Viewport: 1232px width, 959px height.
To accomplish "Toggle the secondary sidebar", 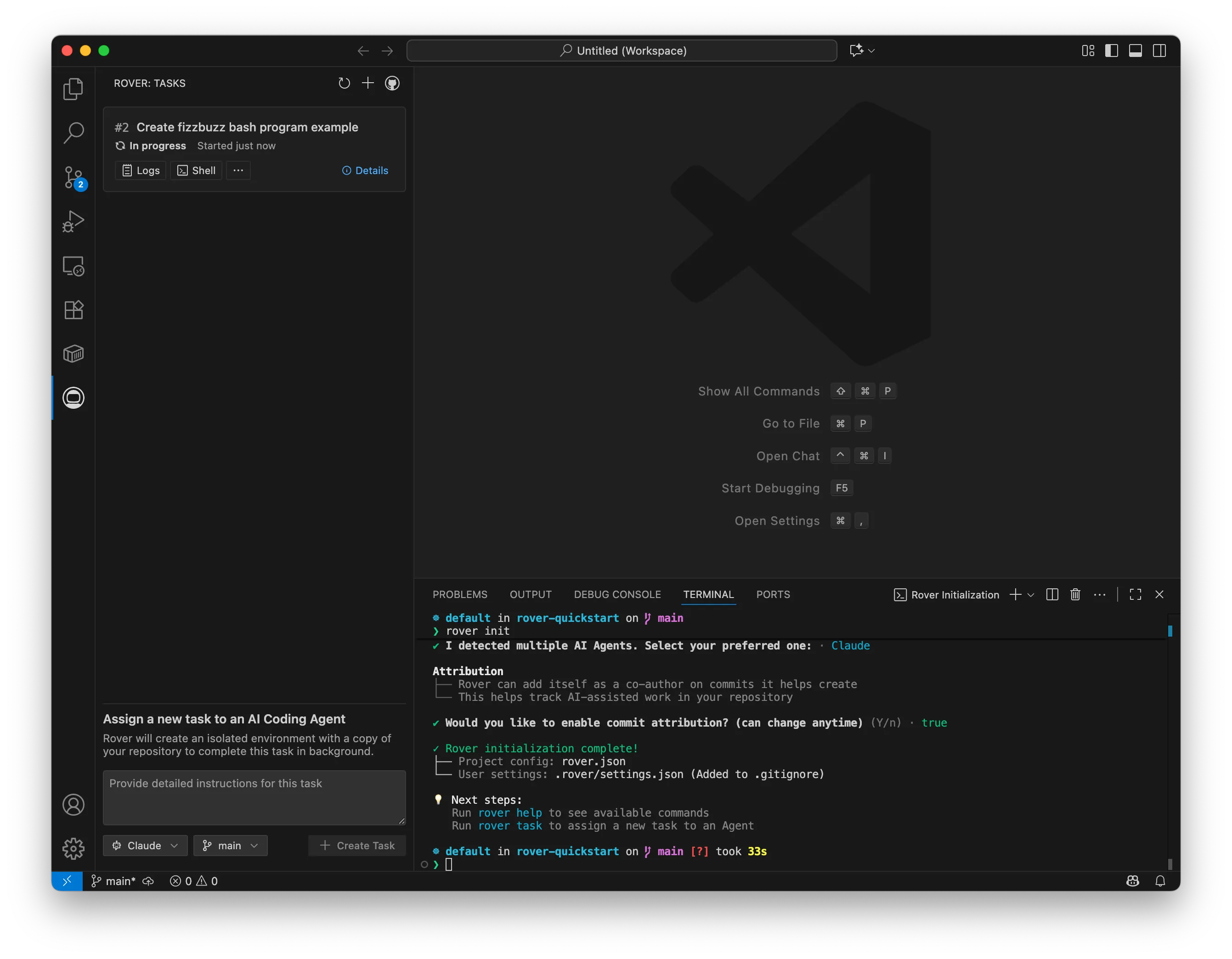I will pos(1160,50).
